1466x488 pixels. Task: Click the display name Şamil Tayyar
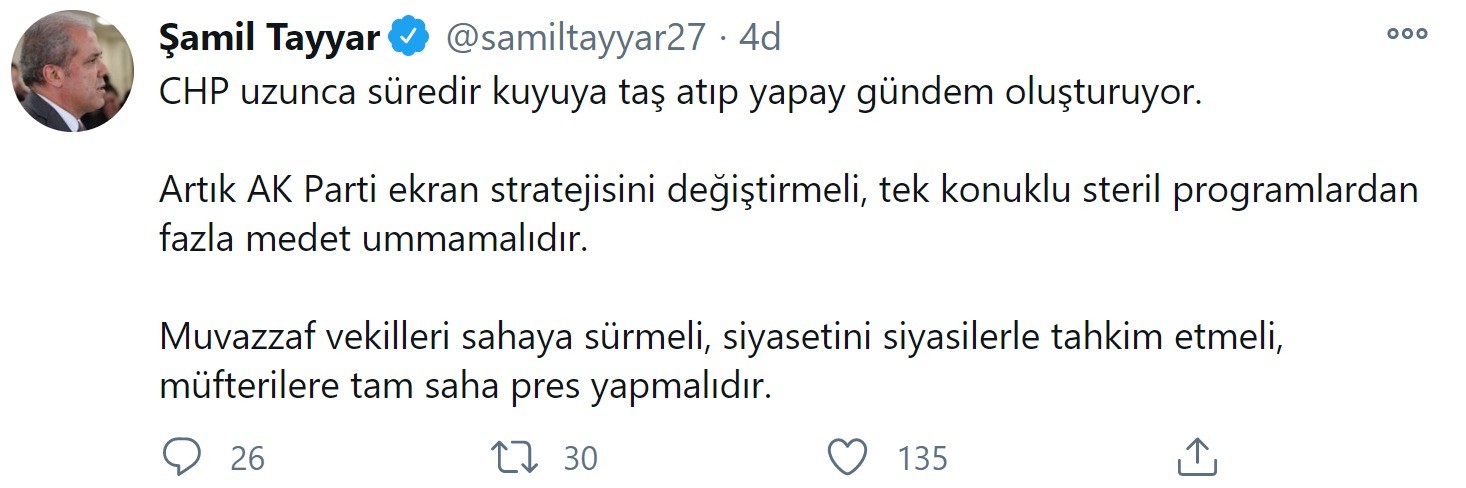click(269, 39)
